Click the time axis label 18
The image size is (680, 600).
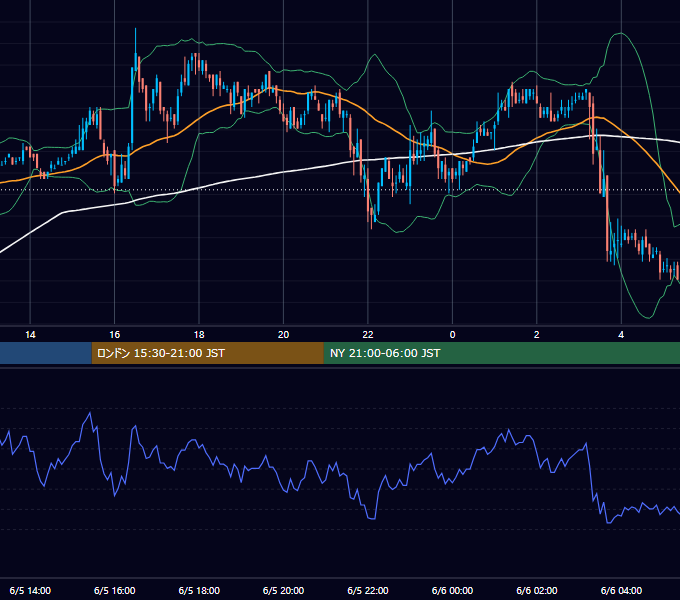click(x=199, y=335)
